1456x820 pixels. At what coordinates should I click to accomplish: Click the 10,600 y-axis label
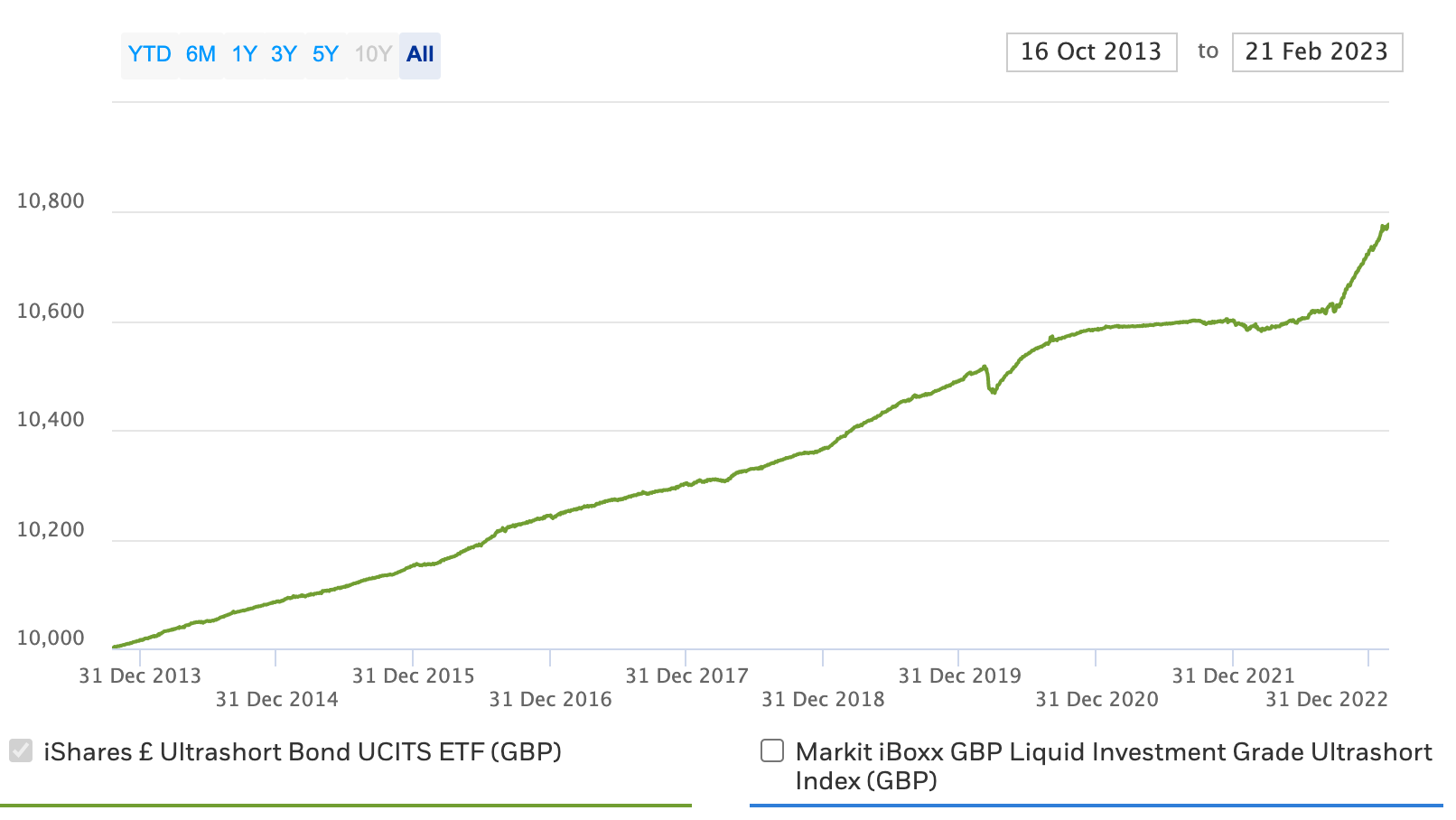[x=51, y=312]
